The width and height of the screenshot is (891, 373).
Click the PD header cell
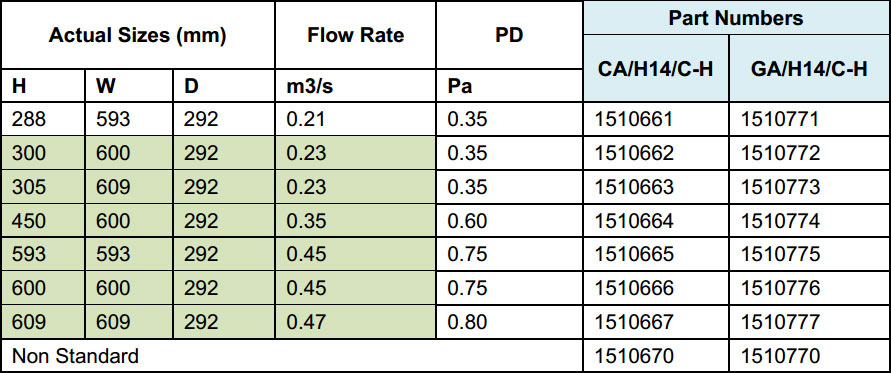(509, 35)
